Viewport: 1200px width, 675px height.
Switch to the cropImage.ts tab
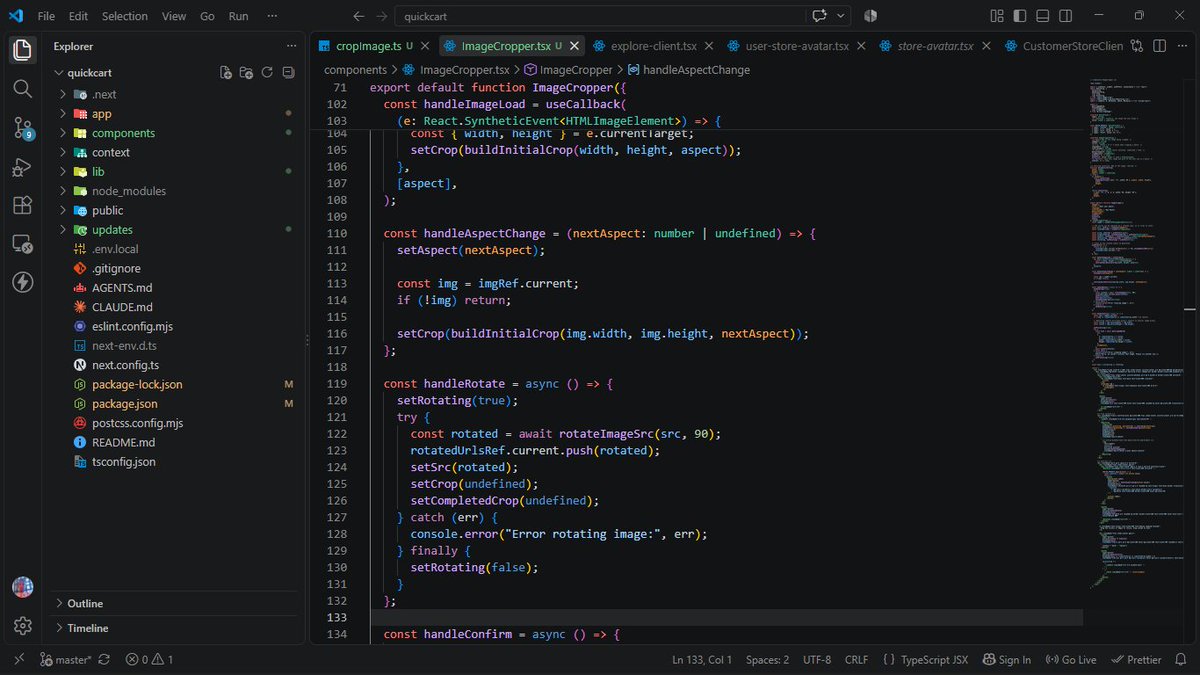click(368, 46)
